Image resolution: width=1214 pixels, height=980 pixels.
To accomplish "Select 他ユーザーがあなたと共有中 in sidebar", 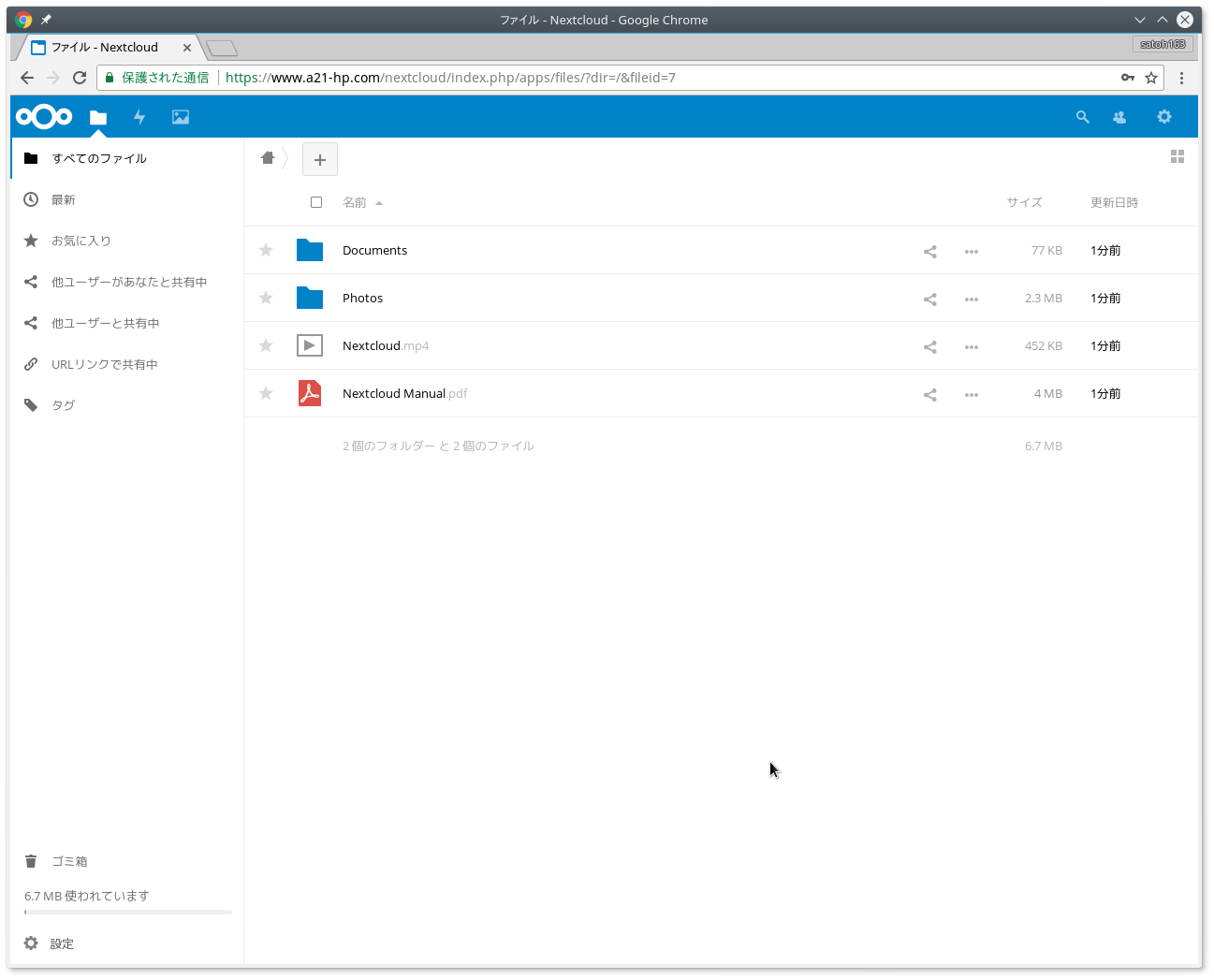I will point(127,282).
